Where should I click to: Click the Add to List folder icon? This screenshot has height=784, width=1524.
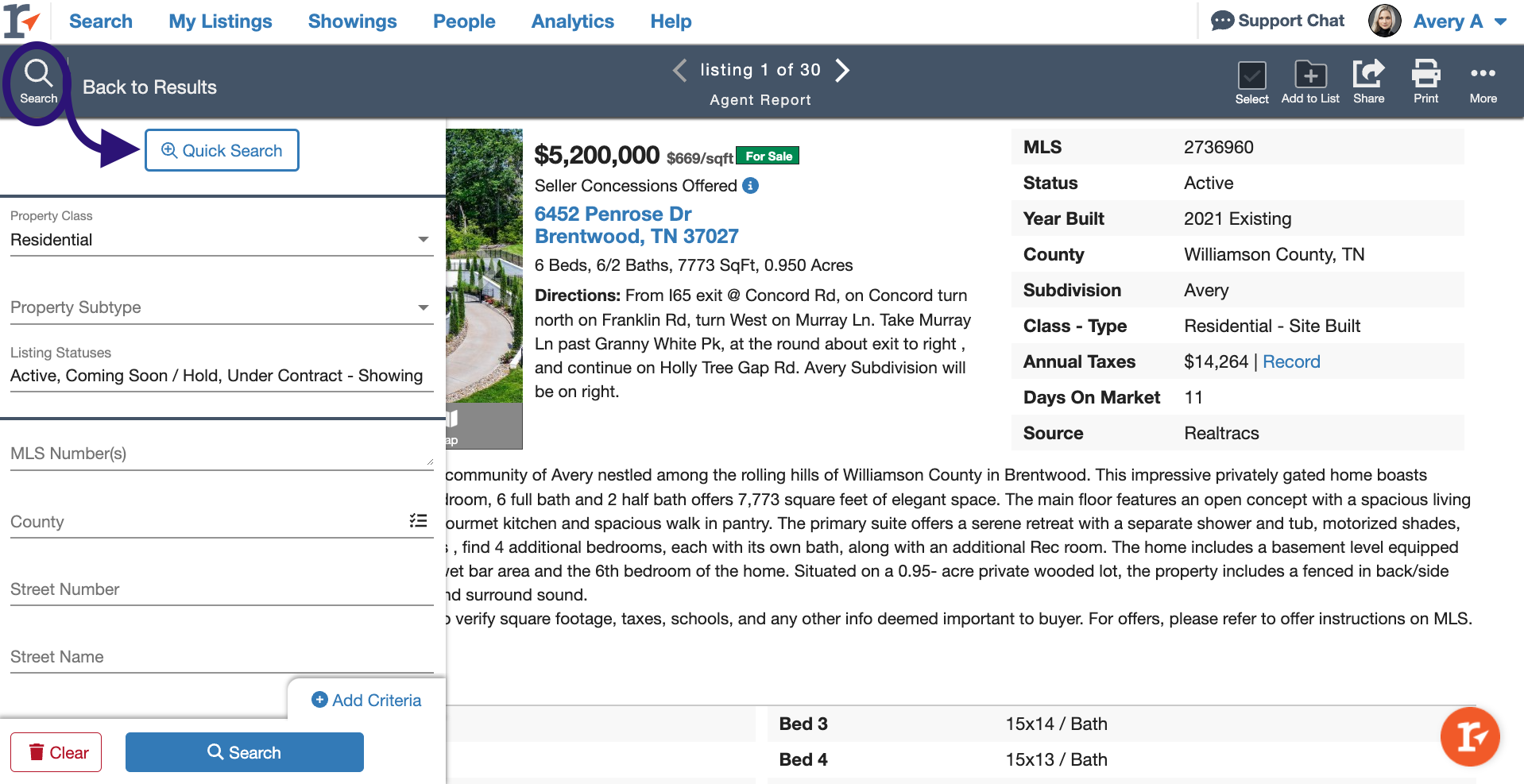(1309, 76)
